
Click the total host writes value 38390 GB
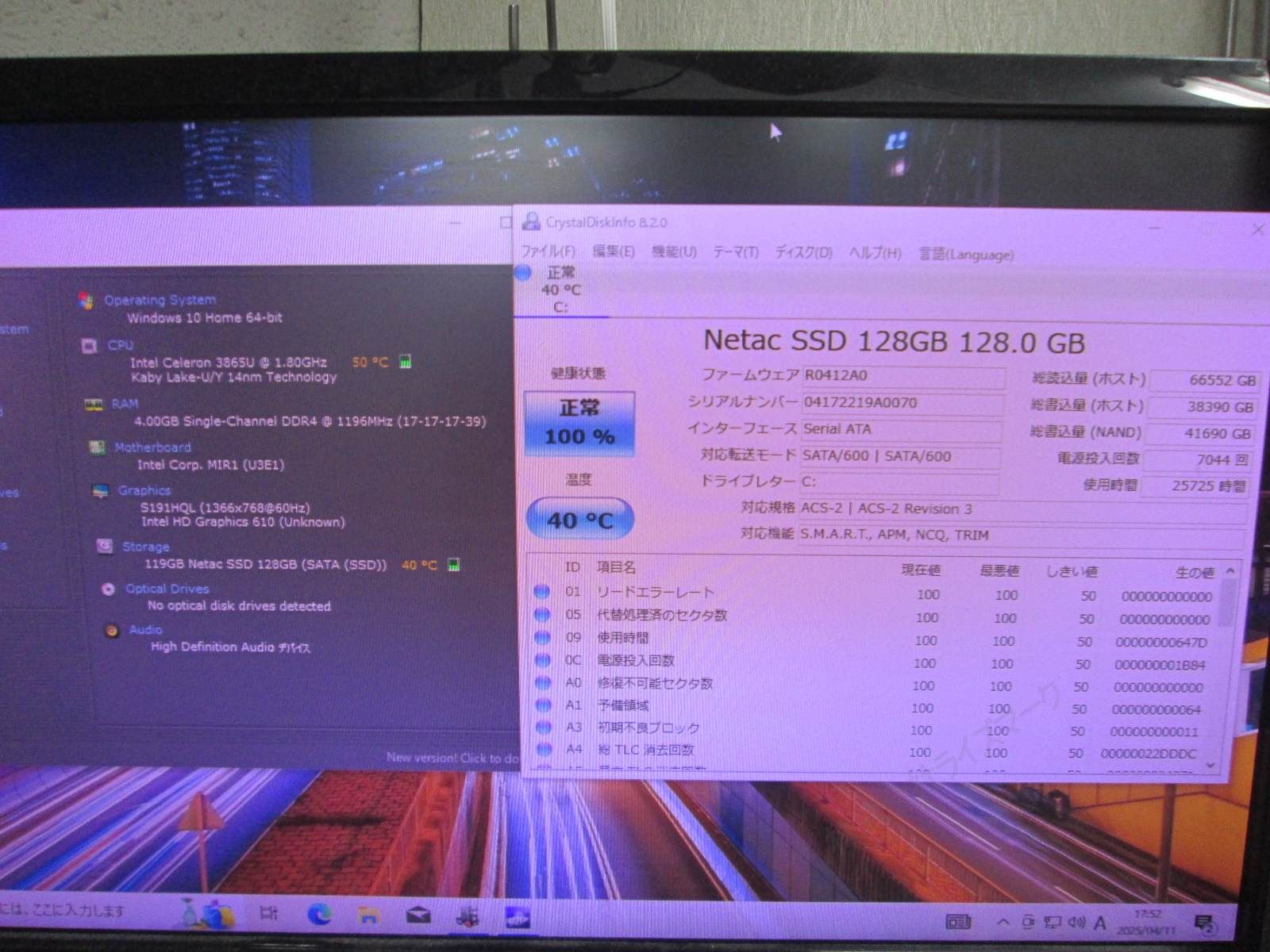coord(1201,407)
